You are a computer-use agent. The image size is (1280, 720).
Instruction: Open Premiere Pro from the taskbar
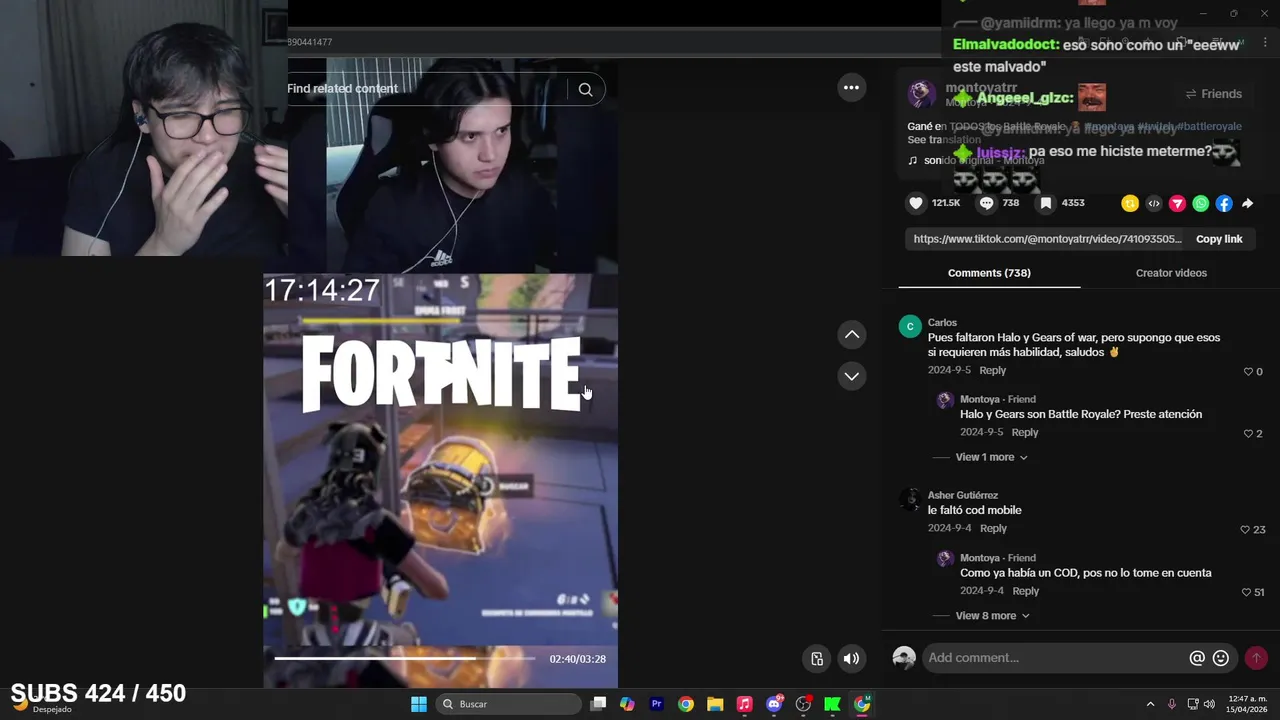pos(656,704)
